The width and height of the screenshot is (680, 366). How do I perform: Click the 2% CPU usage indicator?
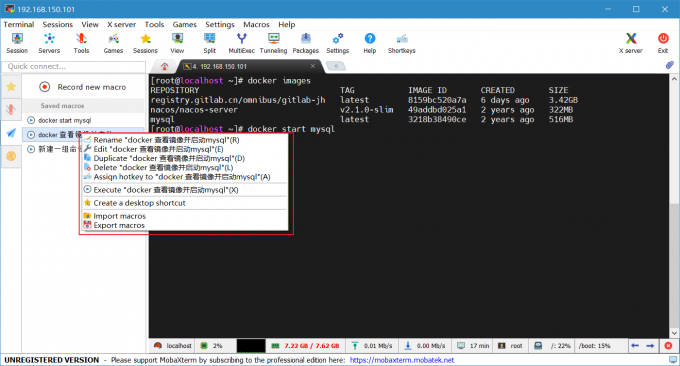coord(212,346)
